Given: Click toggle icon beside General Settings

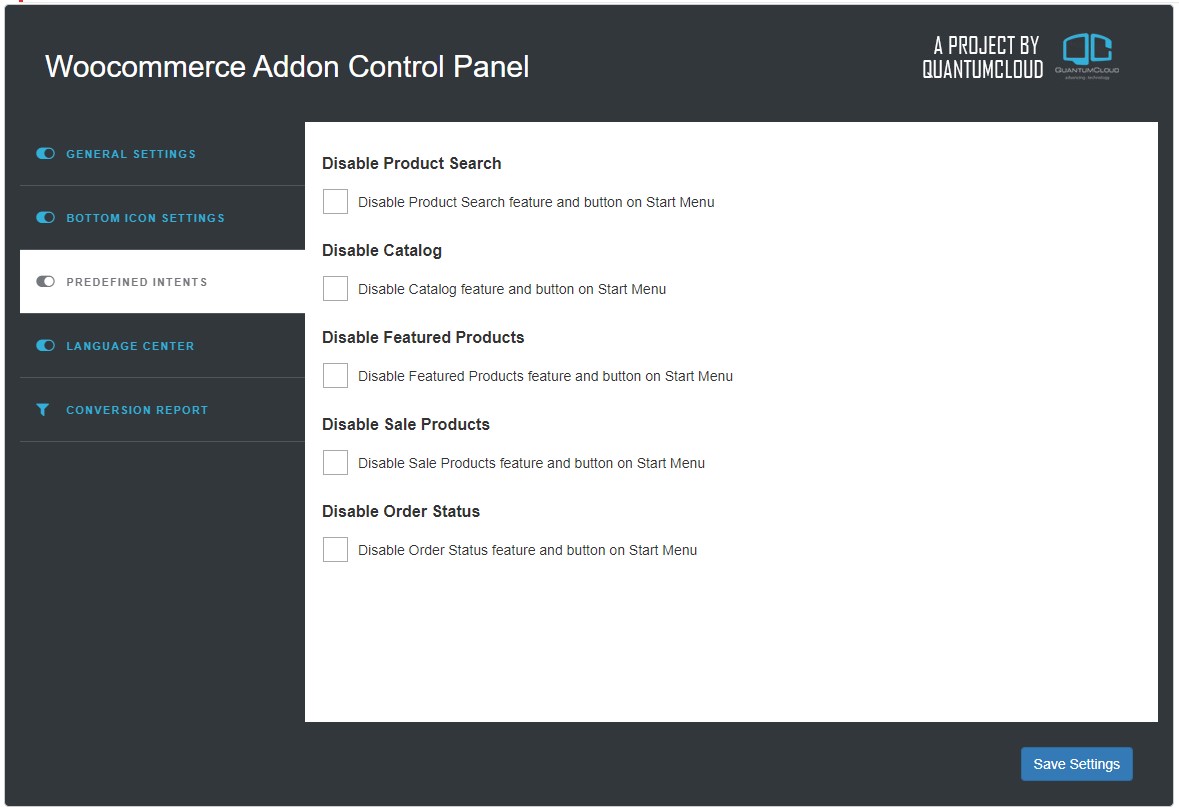Looking at the screenshot, I should 45,154.
